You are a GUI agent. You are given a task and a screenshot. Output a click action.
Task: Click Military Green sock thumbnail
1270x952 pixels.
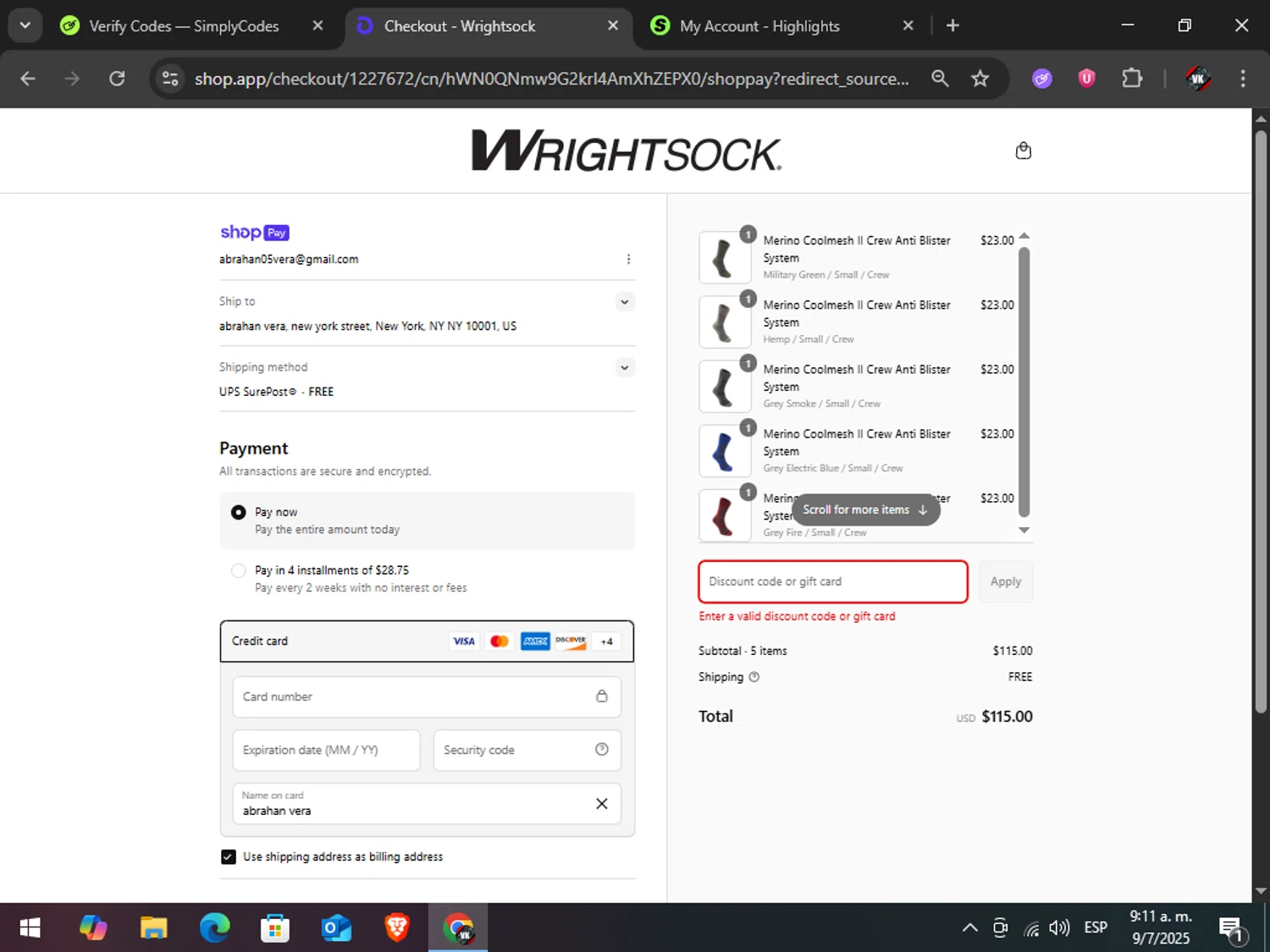(725, 257)
